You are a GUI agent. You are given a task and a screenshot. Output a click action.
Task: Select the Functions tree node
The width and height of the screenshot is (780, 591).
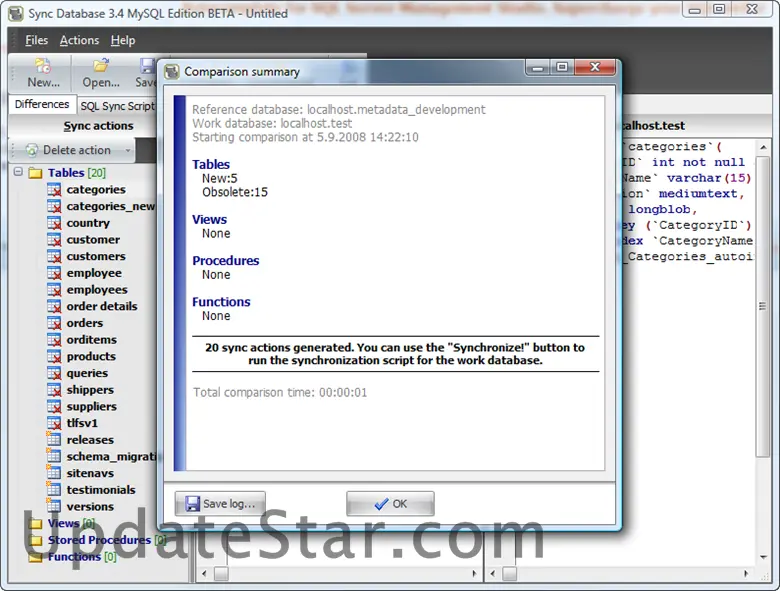coord(74,557)
